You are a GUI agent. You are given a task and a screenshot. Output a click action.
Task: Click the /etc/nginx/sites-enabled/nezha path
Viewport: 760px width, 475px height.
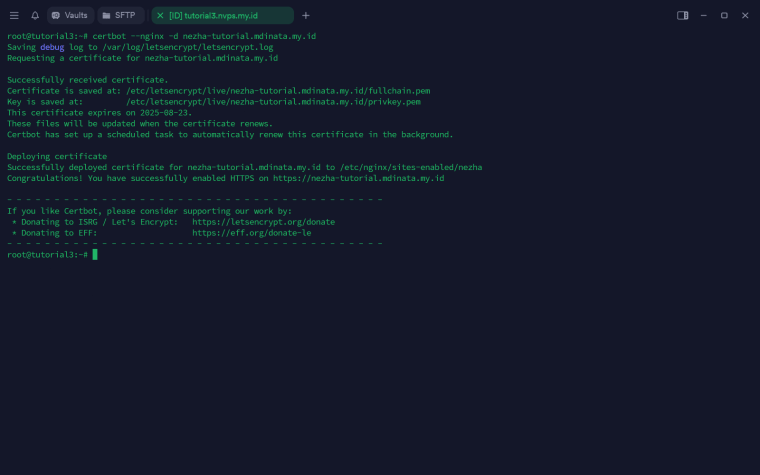click(411, 167)
